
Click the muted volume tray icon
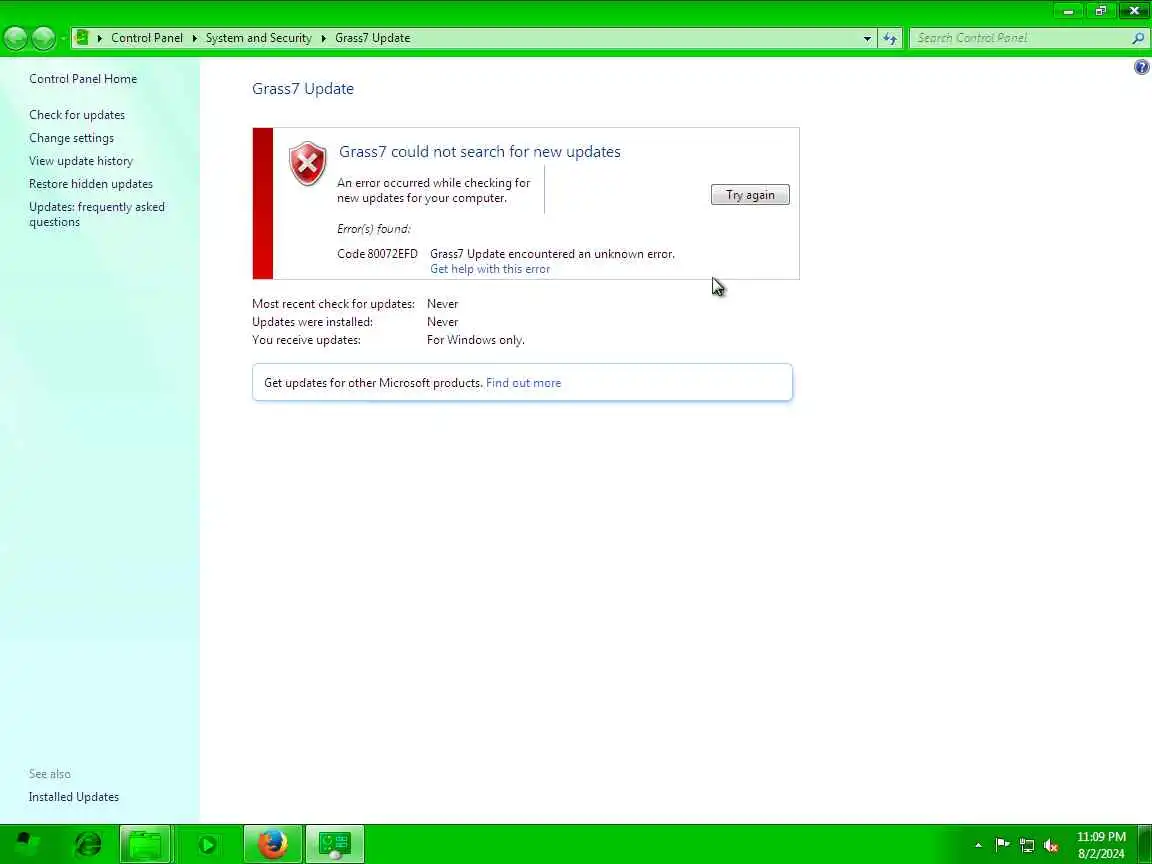tap(1051, 846)
